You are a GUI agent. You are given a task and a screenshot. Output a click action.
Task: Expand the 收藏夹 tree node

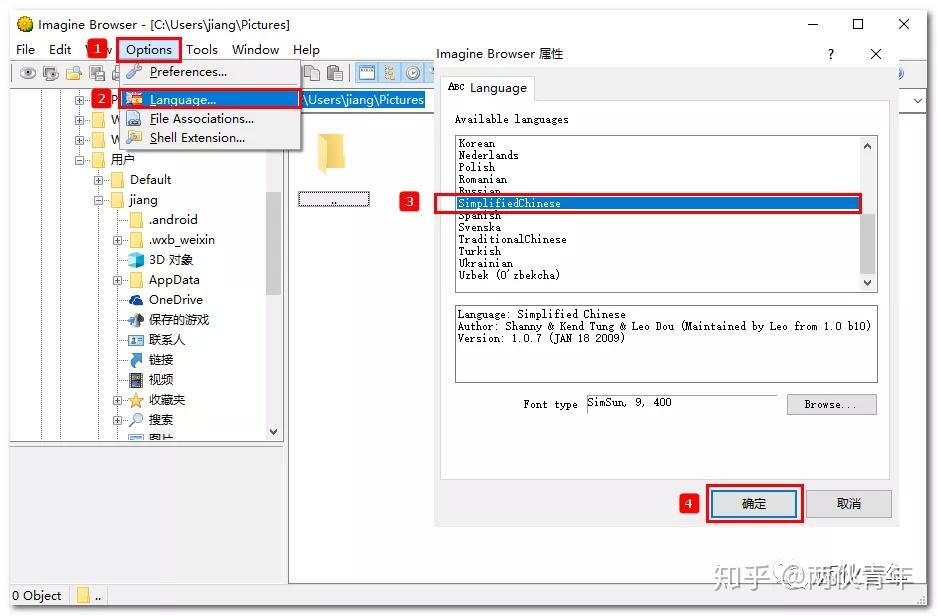[117, 400]
